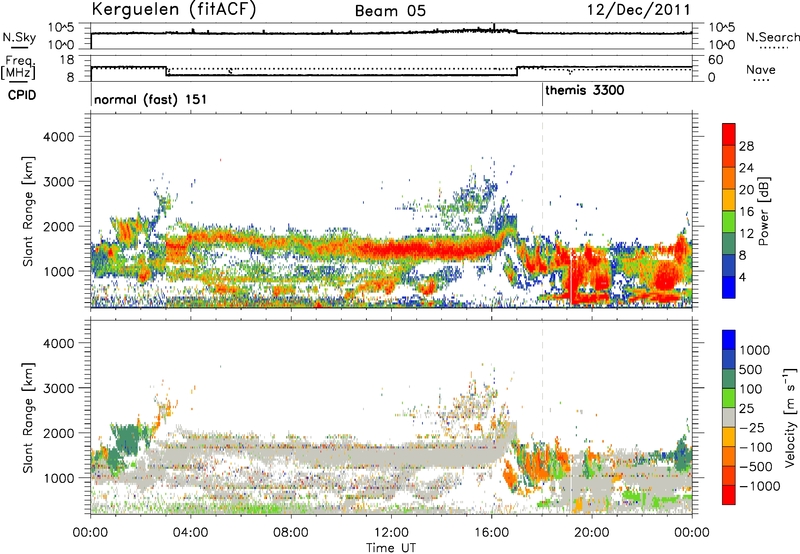Click the left '10^5' noise axis tick
Screen dimensions: 800x554
pyautogui.click(x=61, y=27)
